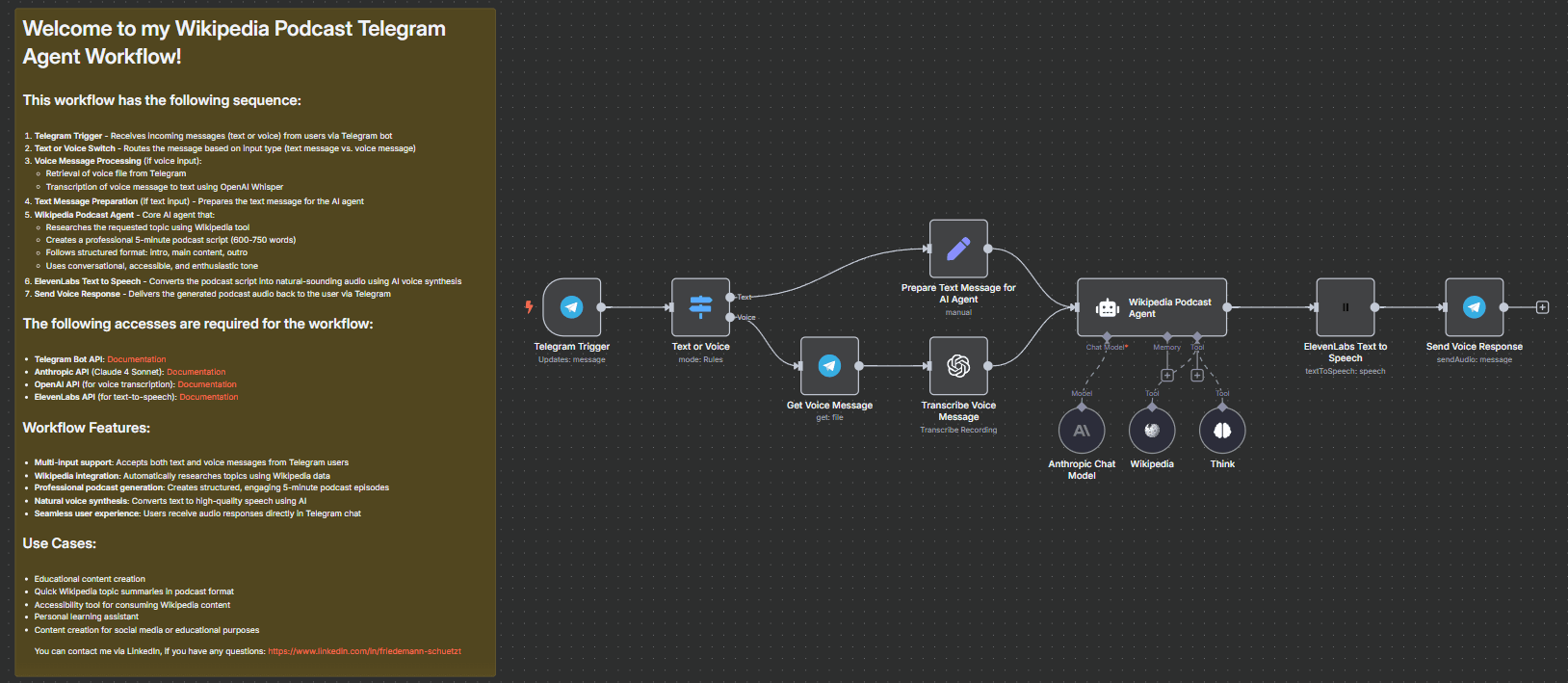Click the 'Updates: message' subtitle under Telegram Trigger

[x=572, y=359]
